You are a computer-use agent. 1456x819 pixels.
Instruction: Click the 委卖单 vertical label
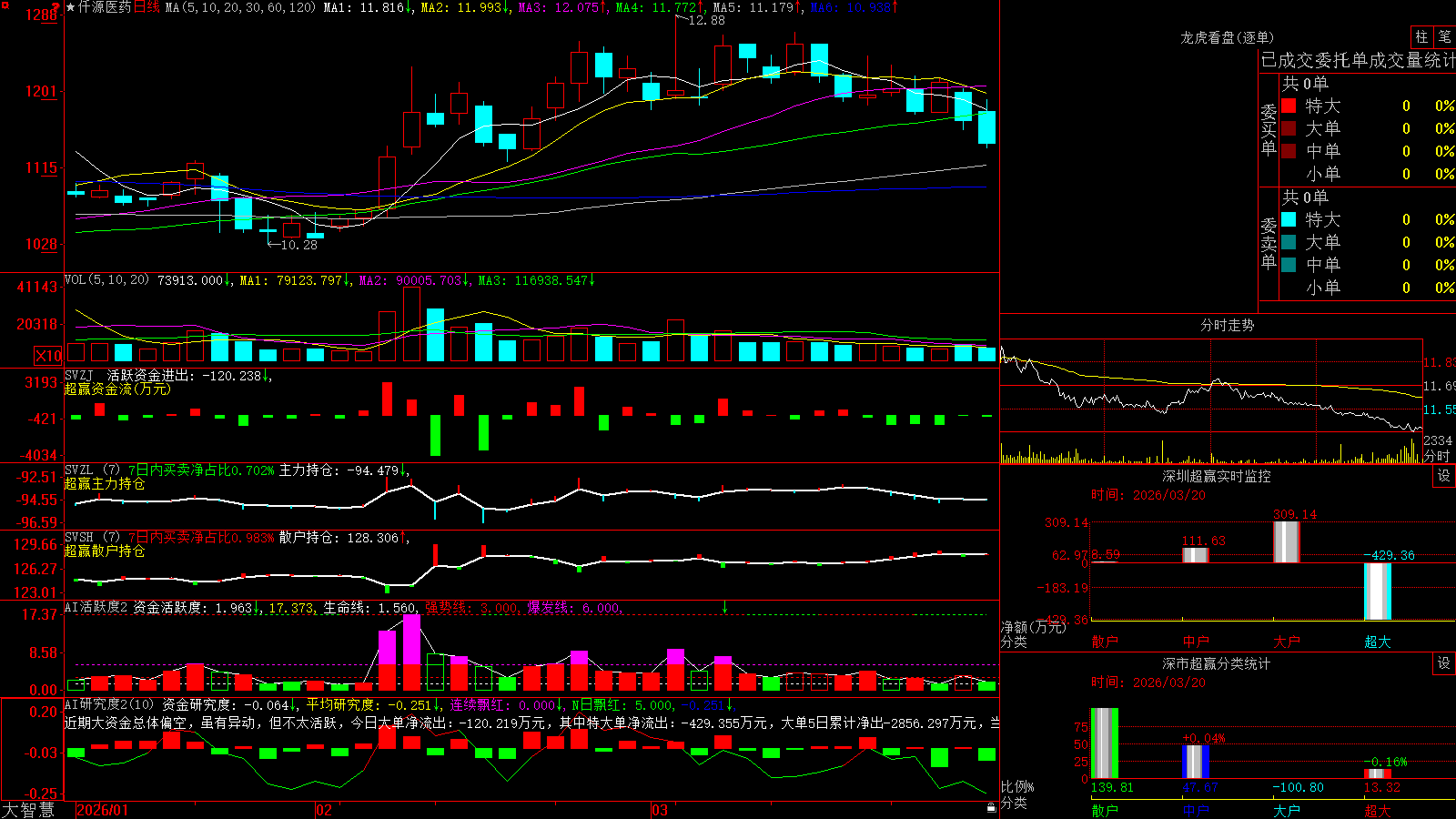(x=1269, y=242)
